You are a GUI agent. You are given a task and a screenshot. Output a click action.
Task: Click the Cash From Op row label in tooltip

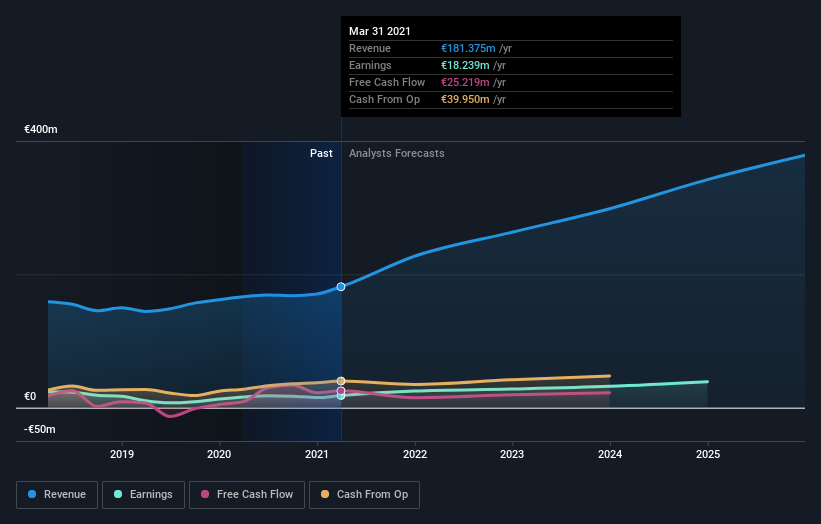coord(384,99)
